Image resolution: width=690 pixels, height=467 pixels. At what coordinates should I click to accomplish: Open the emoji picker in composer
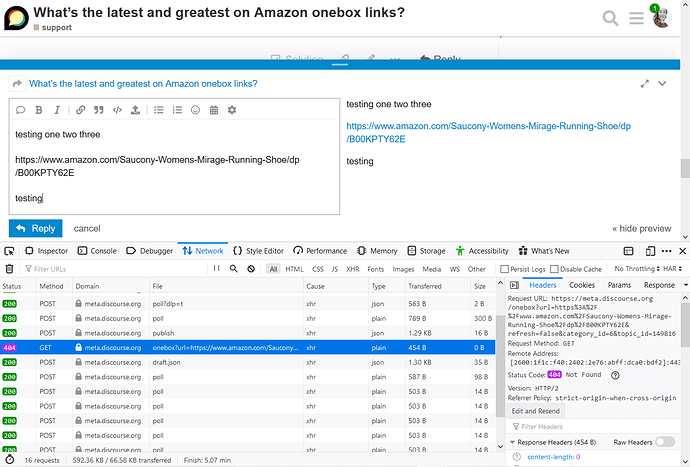[x=195, y=110]
